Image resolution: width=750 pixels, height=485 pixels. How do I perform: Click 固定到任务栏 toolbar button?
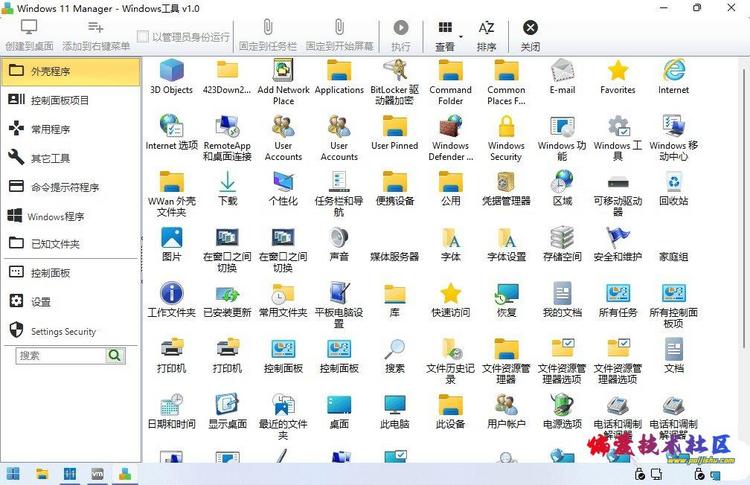268,36
